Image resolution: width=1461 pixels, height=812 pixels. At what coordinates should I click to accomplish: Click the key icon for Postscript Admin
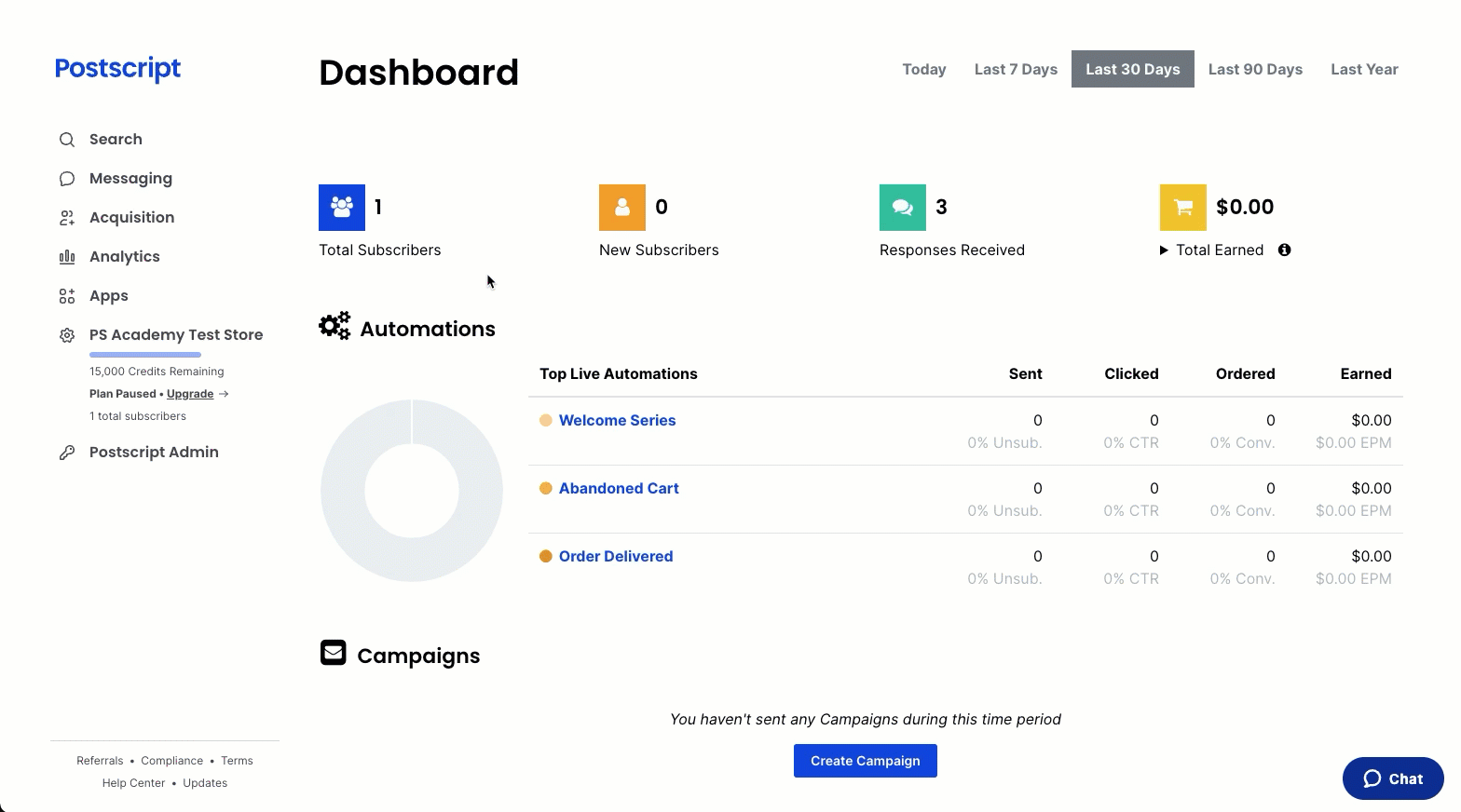[x=67, y=453]
